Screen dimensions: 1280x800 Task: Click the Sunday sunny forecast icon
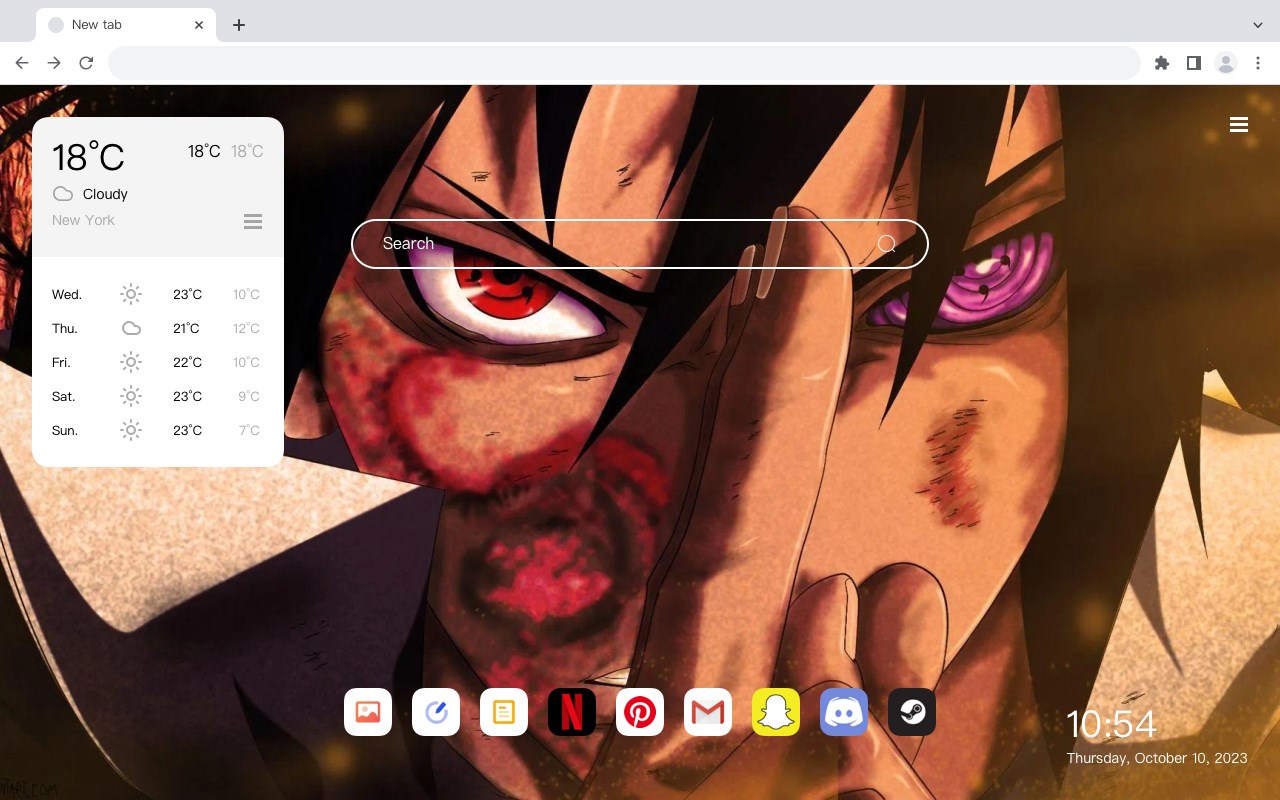click(x=131, y=430)
